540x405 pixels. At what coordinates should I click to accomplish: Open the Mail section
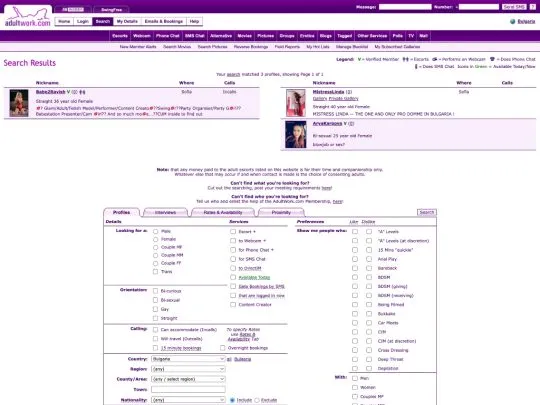coord(424,36)
